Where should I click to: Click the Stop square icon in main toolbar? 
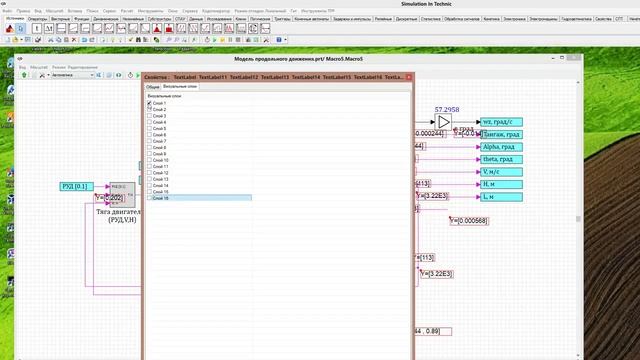coord(238,40)
